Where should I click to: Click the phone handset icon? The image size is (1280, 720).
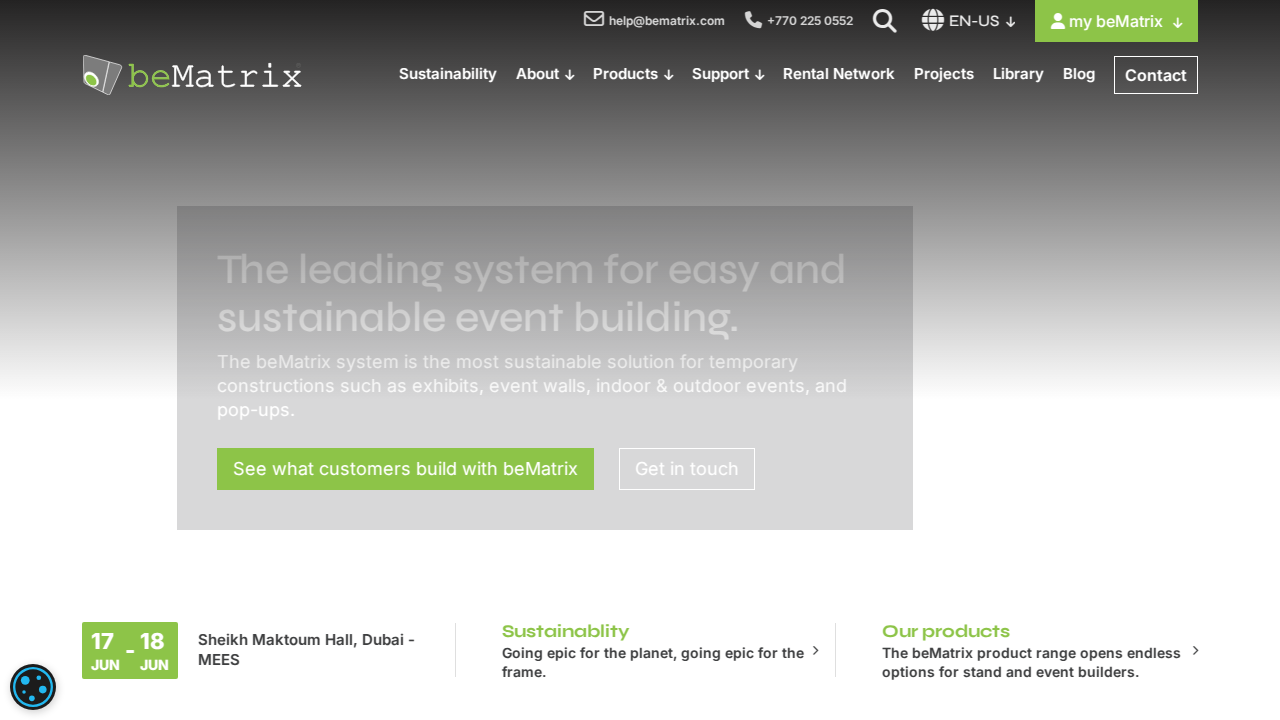coord(753,19)
